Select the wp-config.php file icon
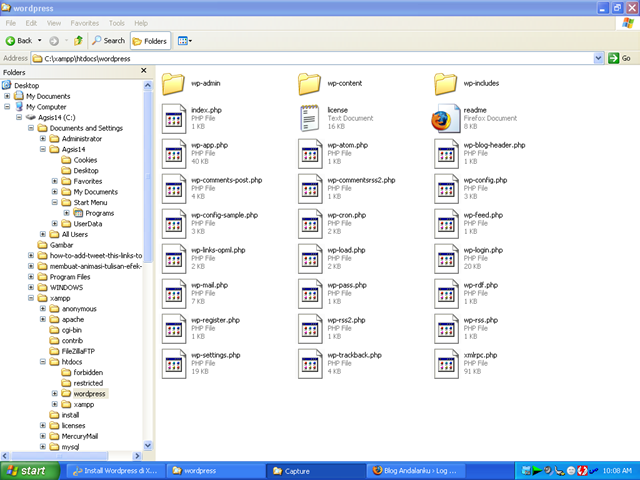This screenshot has width=640, height=480. (447, 189)
